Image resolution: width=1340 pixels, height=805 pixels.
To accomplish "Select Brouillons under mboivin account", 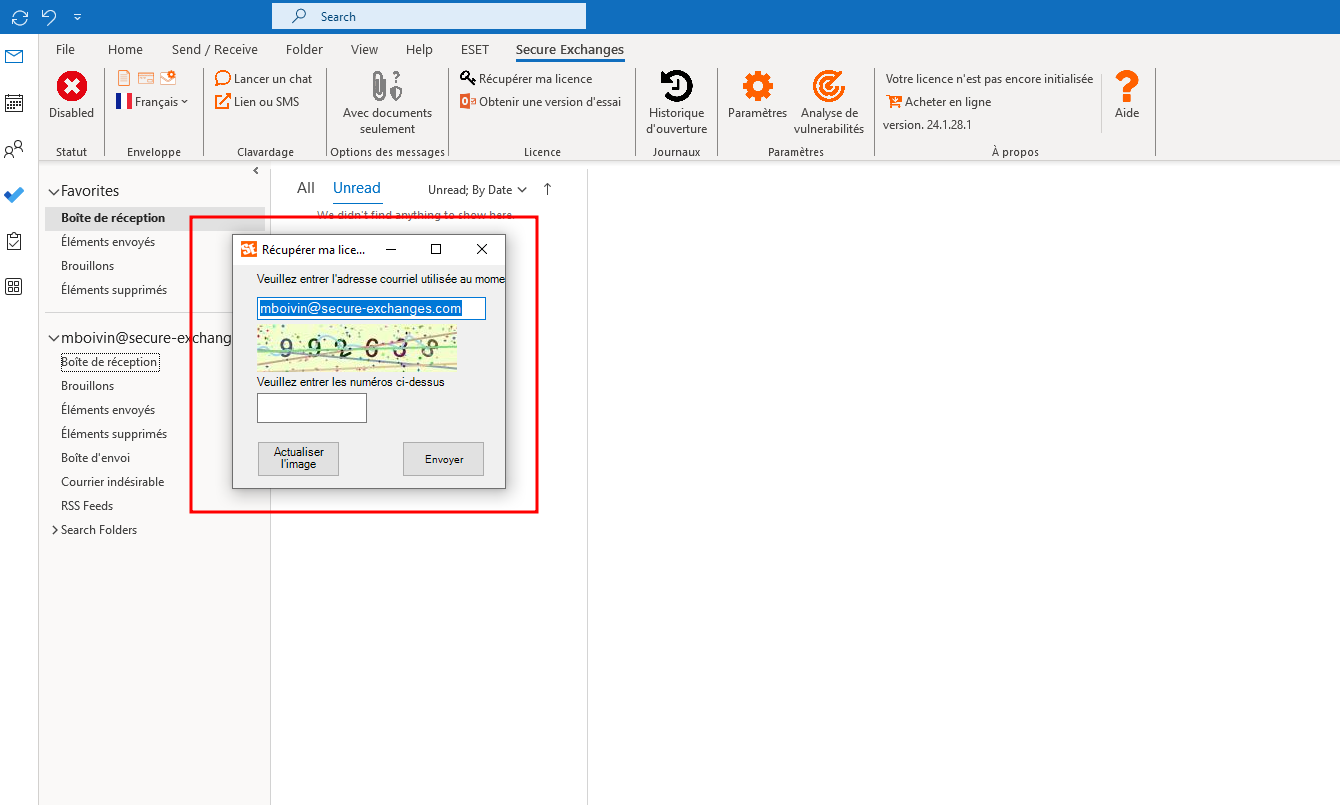I will [88, 386].
